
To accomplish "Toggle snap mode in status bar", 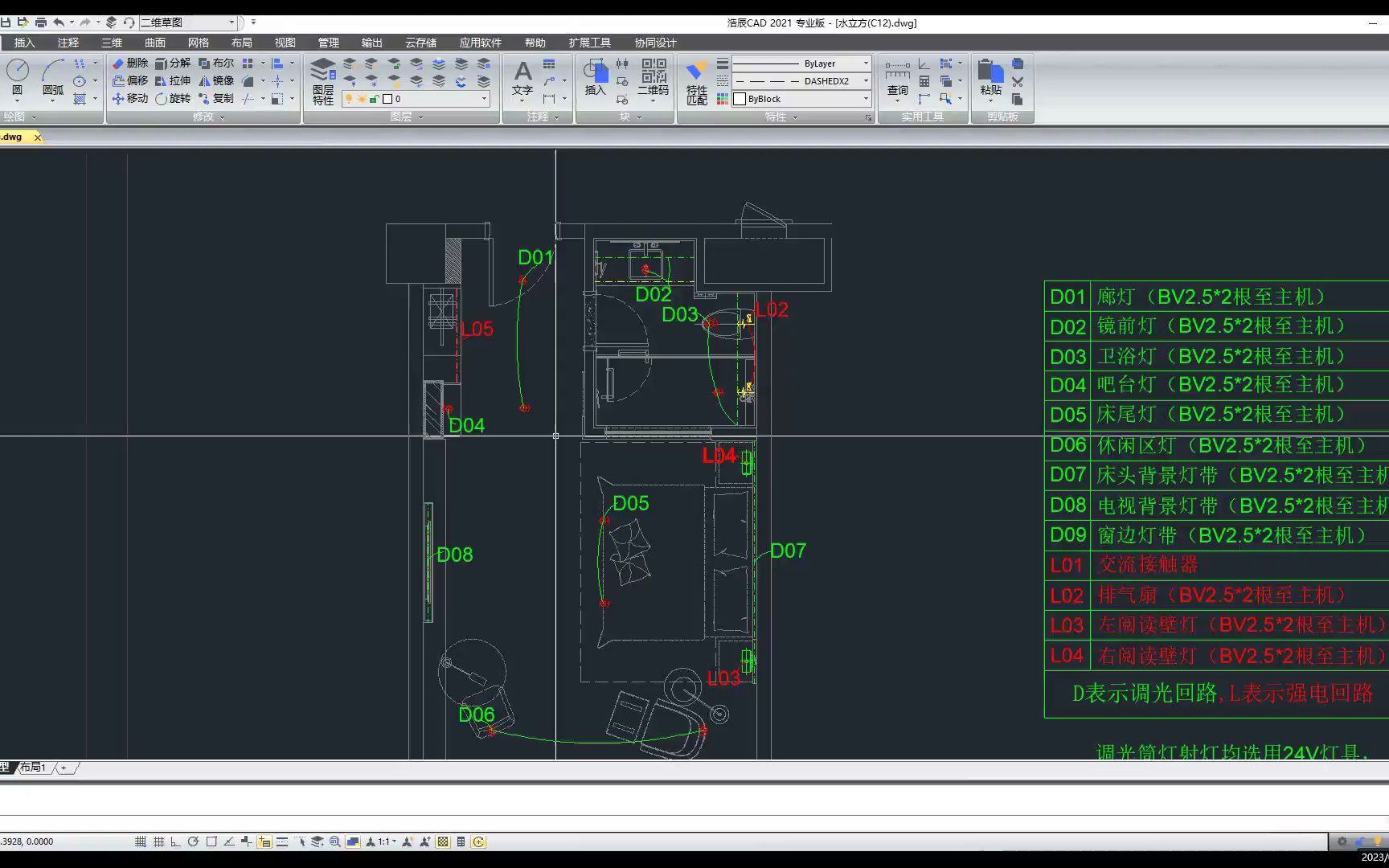I will pos(141,841).
